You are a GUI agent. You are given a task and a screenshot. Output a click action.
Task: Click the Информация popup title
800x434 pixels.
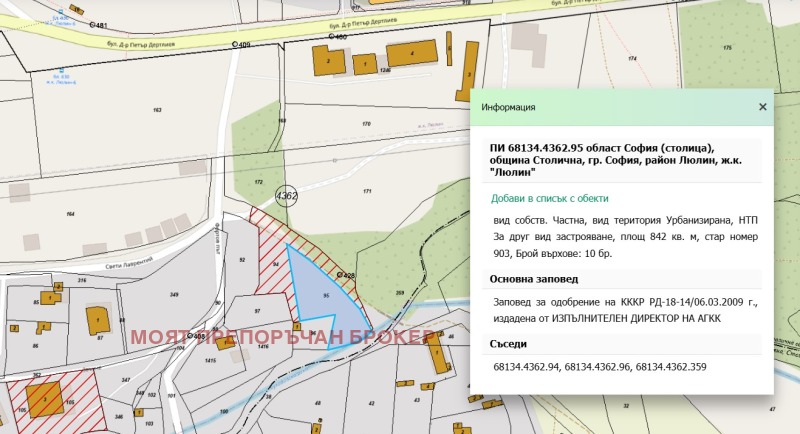[508, 107]
